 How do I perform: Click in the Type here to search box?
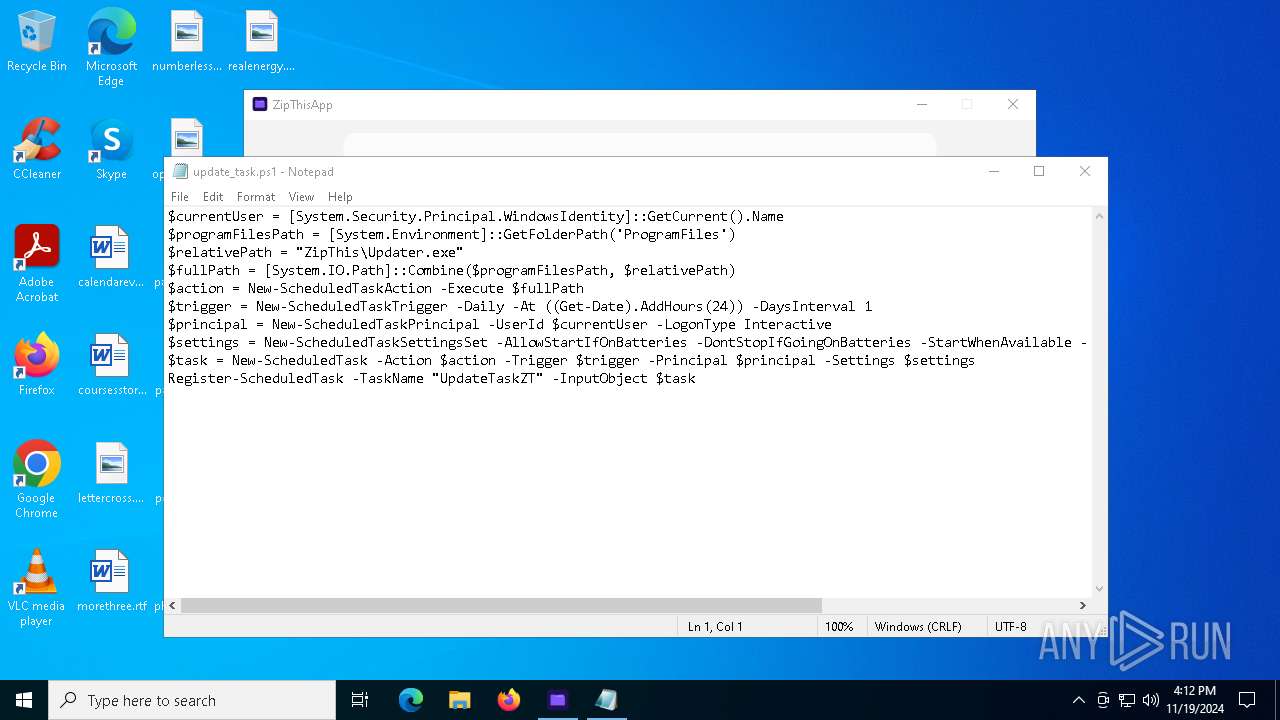point(192,700)
